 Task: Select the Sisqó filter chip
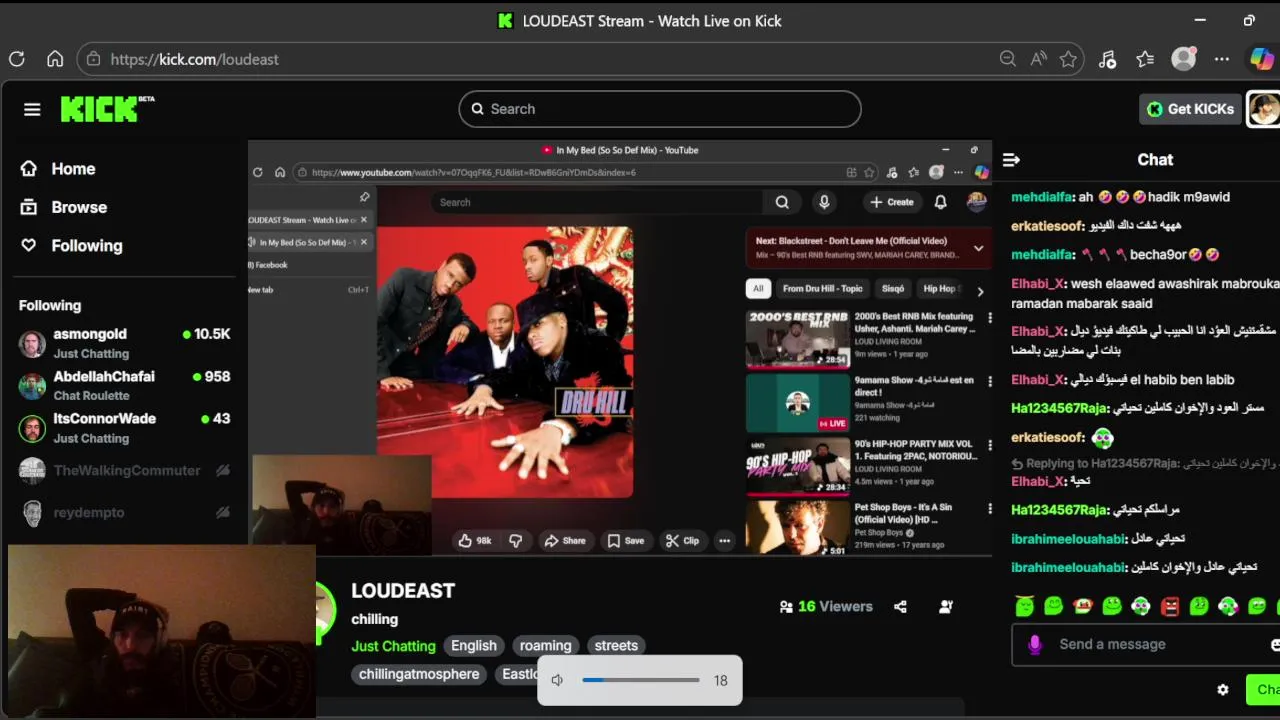tap(893, 289)
